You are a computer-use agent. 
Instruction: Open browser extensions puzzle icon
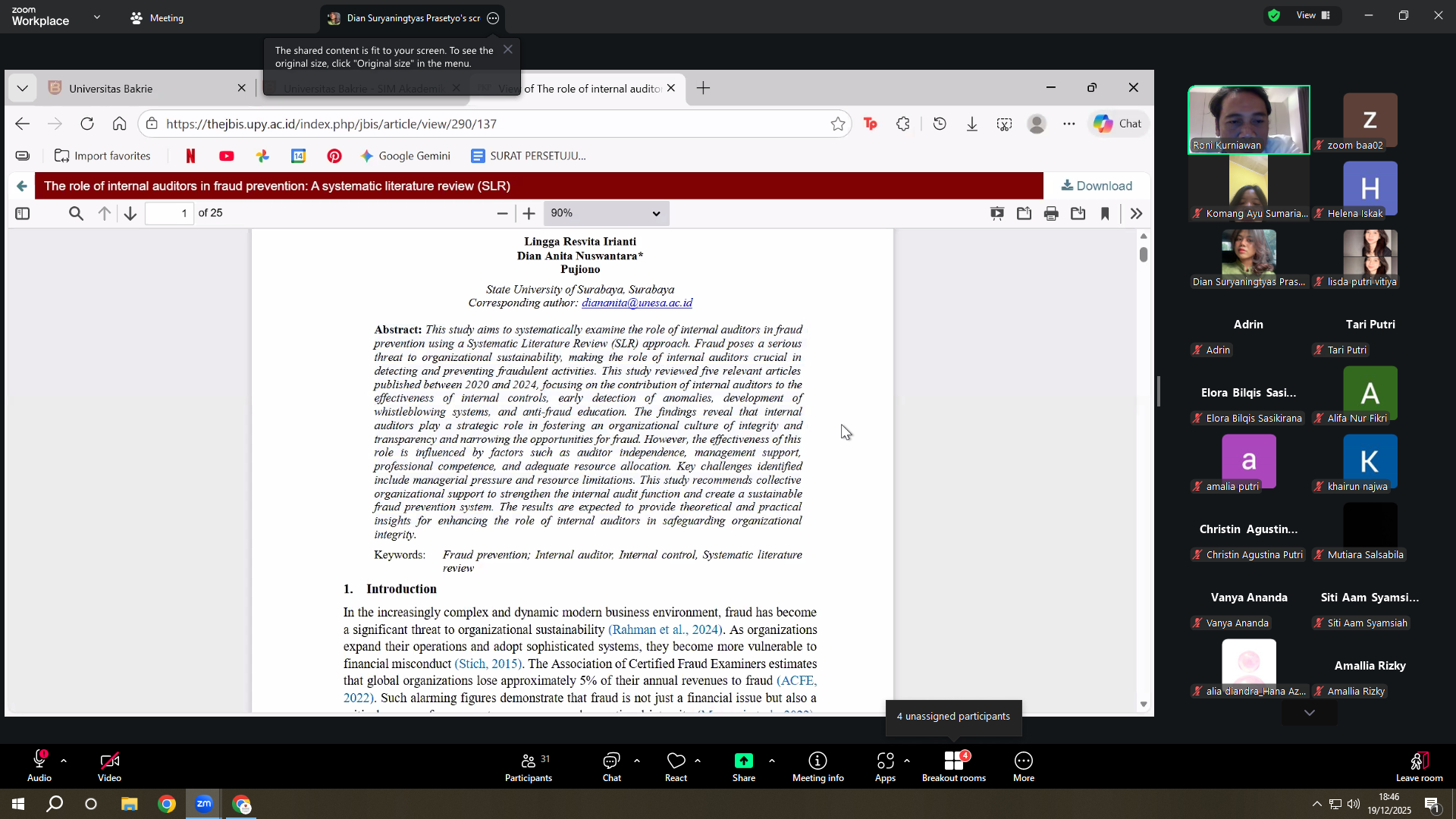[x=902, y=124]
